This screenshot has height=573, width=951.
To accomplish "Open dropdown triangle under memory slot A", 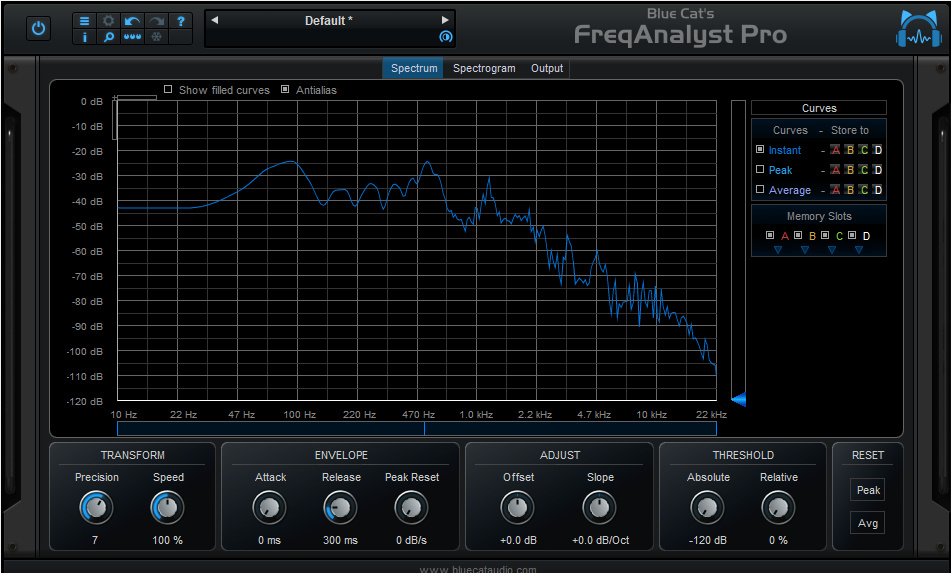I will [778, 250].
